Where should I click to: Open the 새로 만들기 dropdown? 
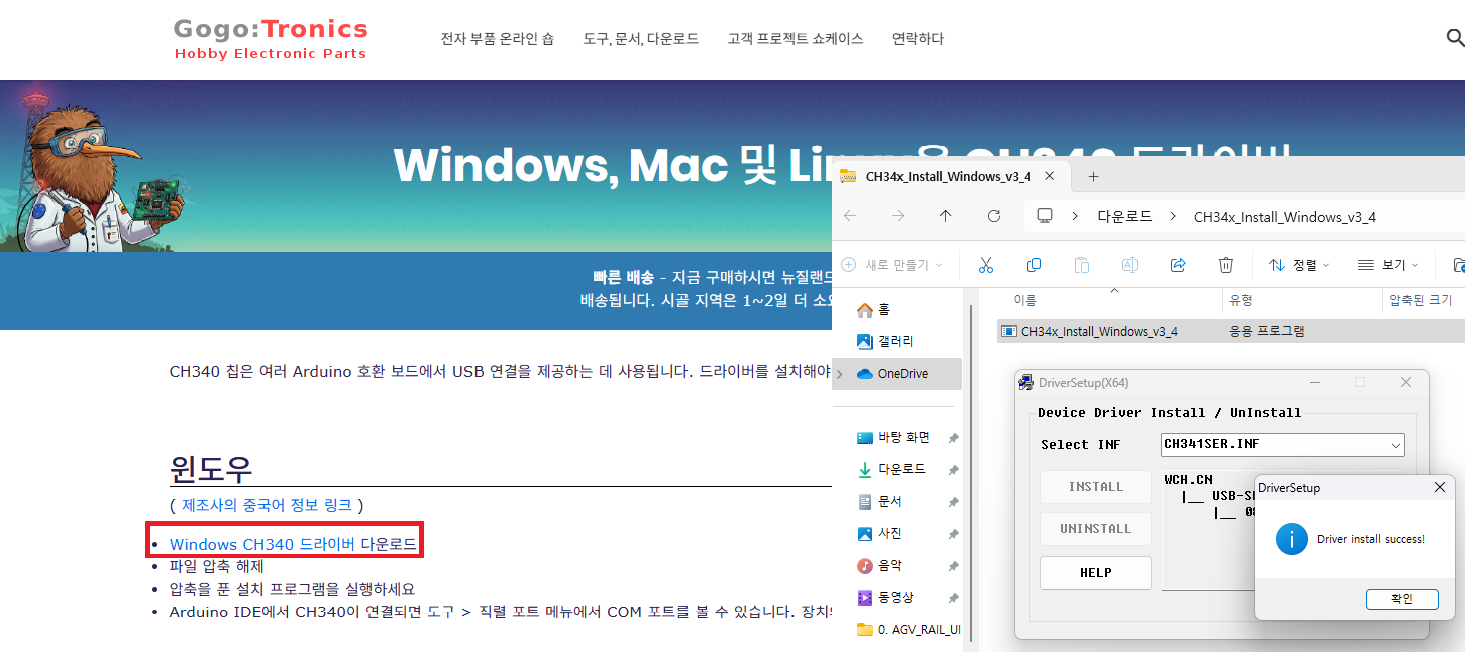point(892,265)
